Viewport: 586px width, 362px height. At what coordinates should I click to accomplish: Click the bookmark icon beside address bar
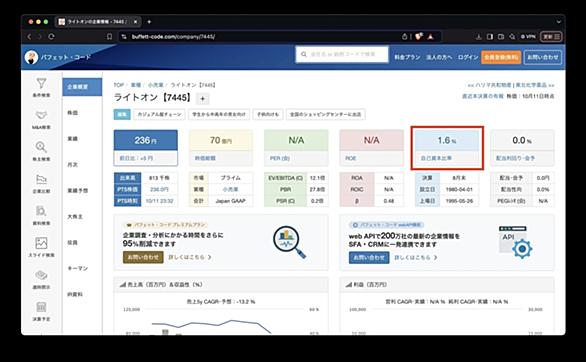[109, 37]
